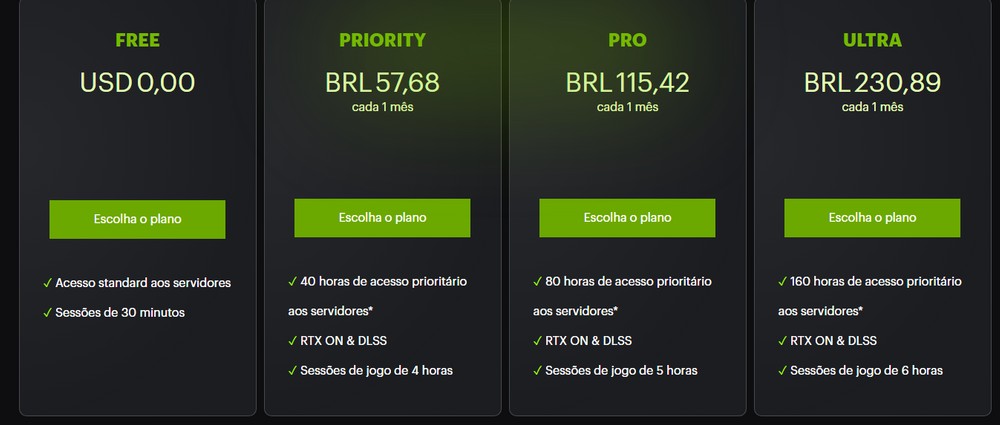
Task: Click cada 1 mês under BRL 230,89
Action: click(x=872, y=107)
